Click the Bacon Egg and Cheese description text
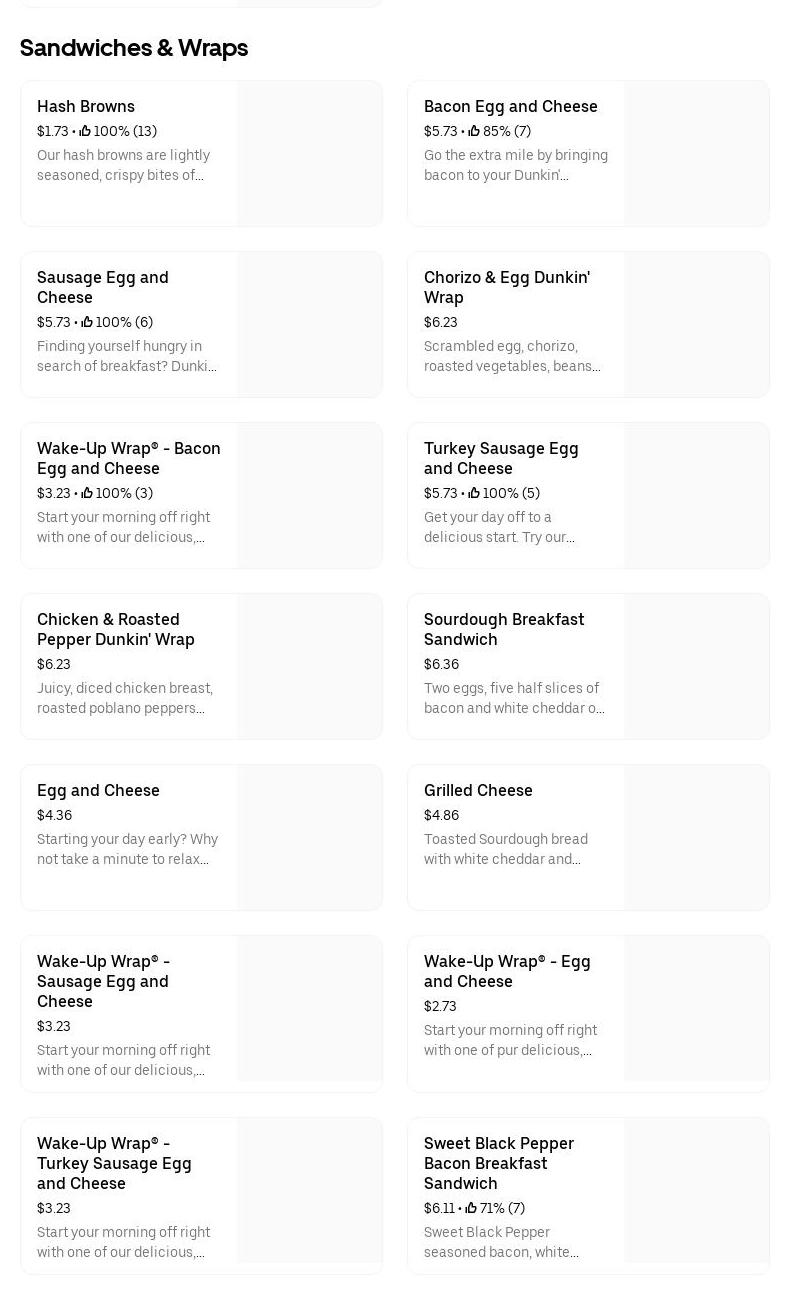Viewport: 804px width, 1294px height. click(x=516, y=165)
